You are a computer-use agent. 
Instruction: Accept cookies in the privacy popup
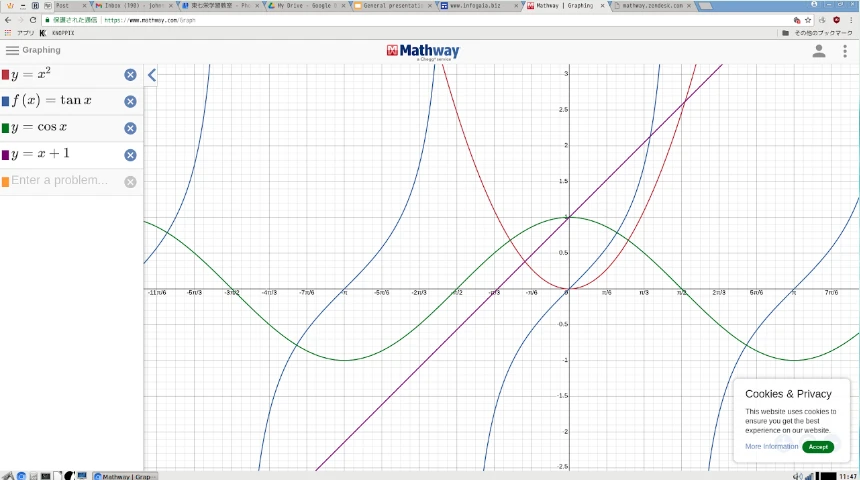[x=818, y=447]
